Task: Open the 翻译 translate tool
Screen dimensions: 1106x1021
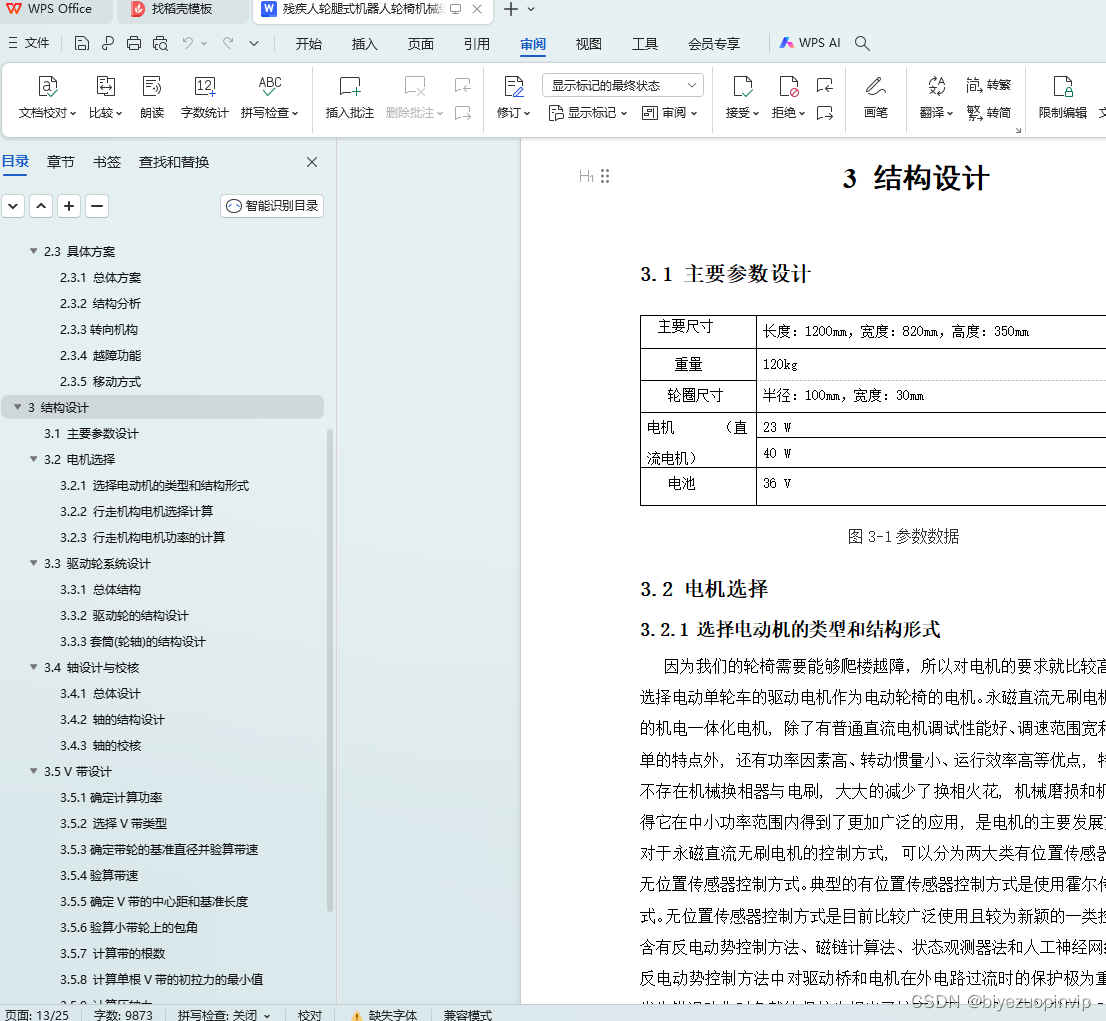Action: coord(936,97)
